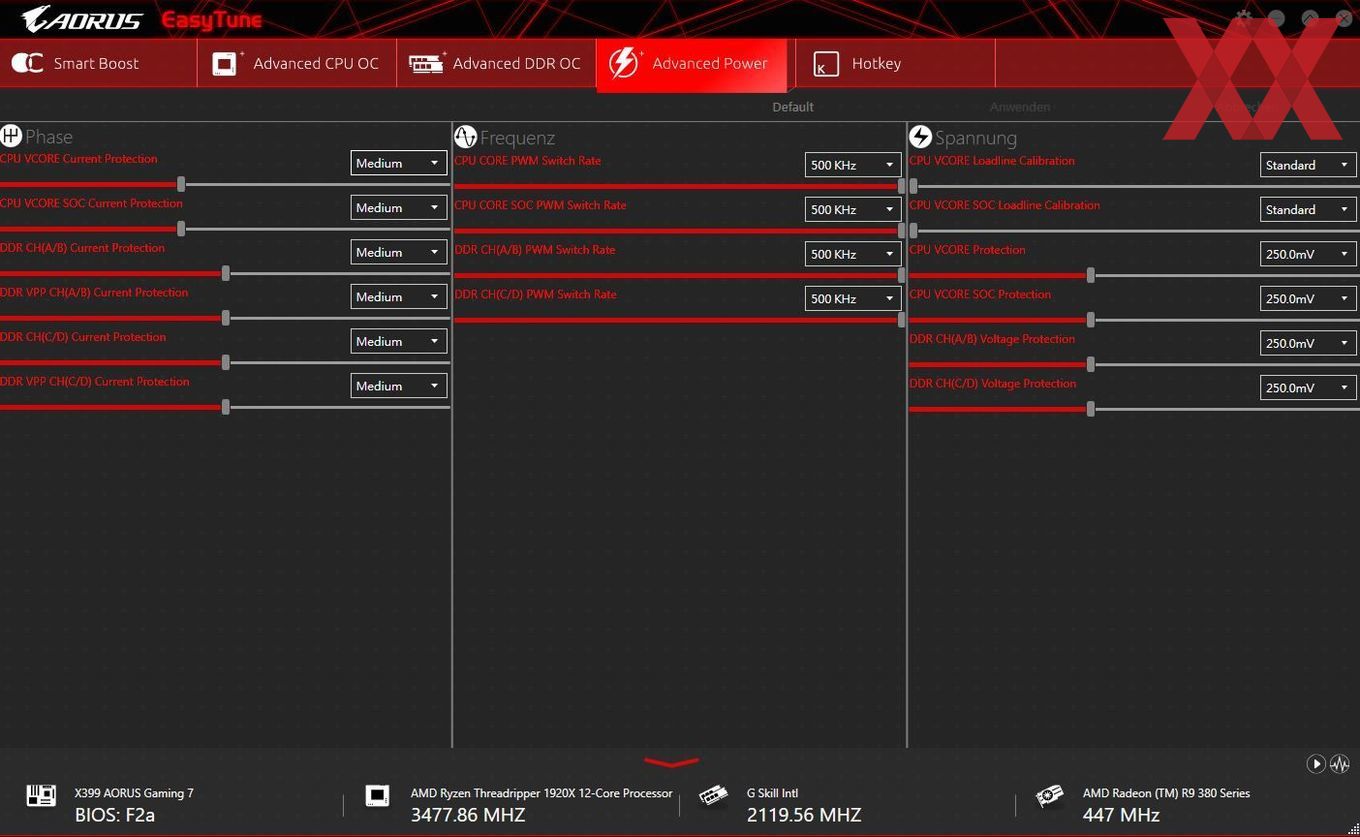Open the Hotkey tab
This screenshot has height=837, width=1360.
click(x=895, y=64)
